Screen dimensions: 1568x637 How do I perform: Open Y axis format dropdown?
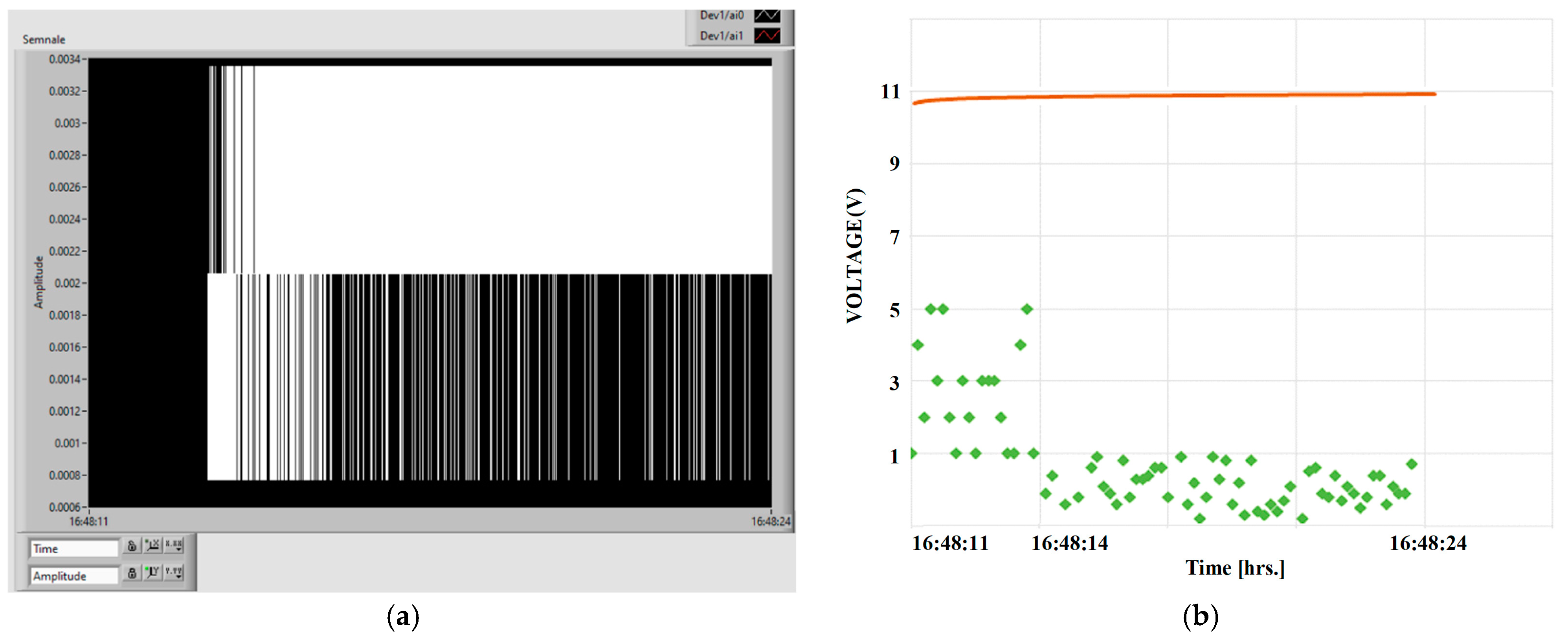click(x=173, y=572)
